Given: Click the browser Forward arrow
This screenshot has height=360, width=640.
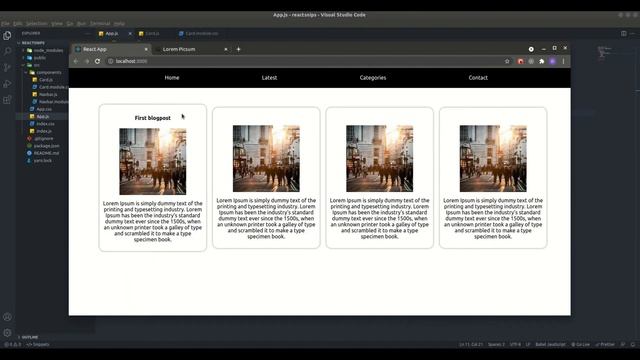Looking at the screenshot, I should click(87, 61).
